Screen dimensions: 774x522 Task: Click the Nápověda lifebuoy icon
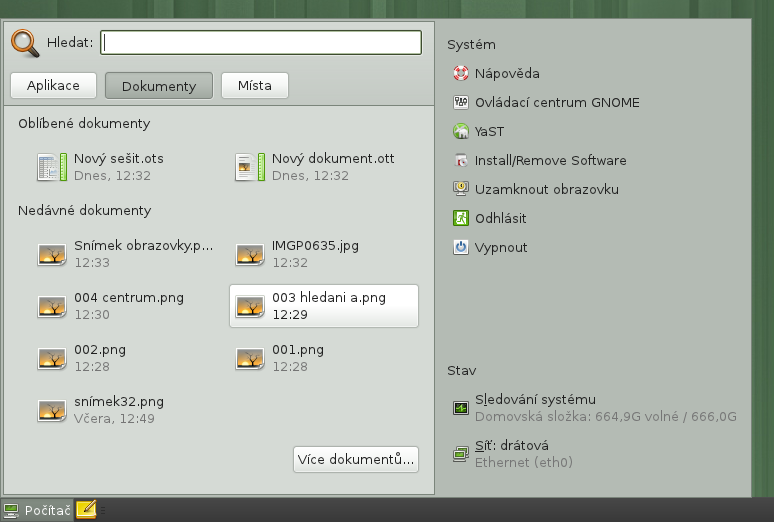click(x=461, y=73)
